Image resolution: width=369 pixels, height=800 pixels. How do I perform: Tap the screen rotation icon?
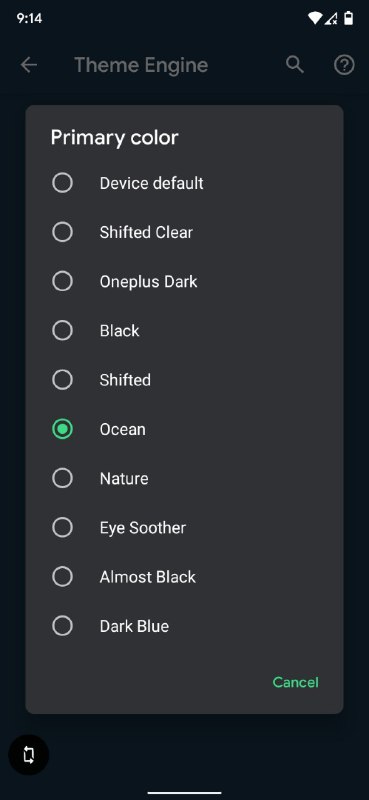(29, 755)
